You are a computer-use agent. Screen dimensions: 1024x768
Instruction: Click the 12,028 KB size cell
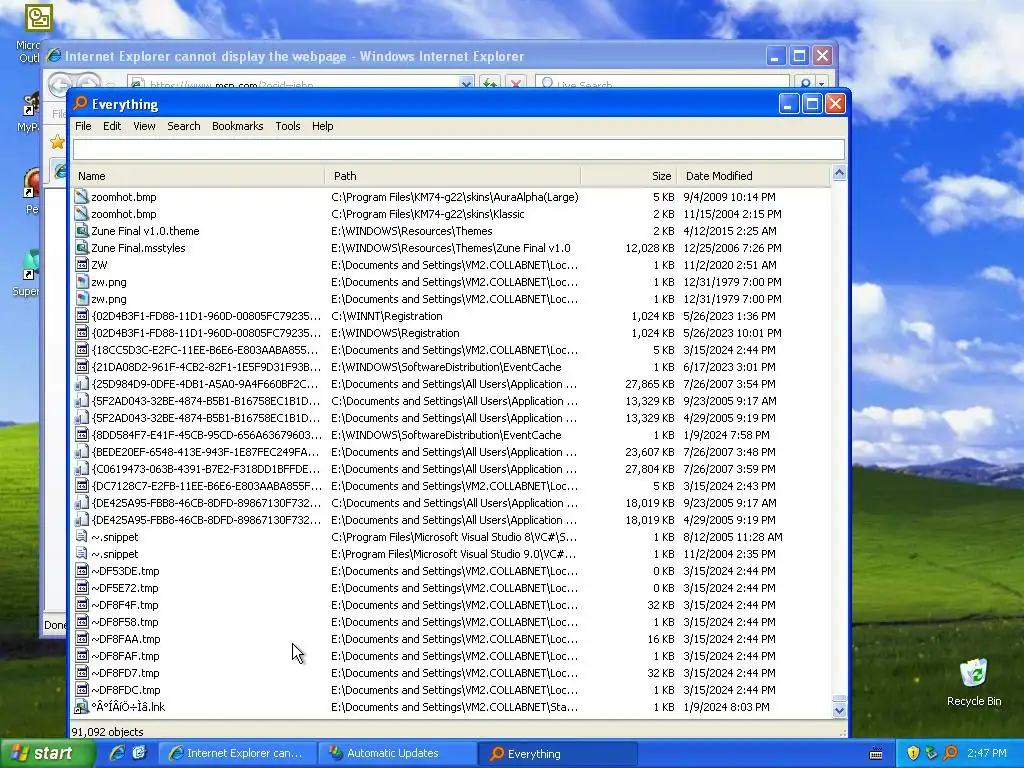point(650,248)
